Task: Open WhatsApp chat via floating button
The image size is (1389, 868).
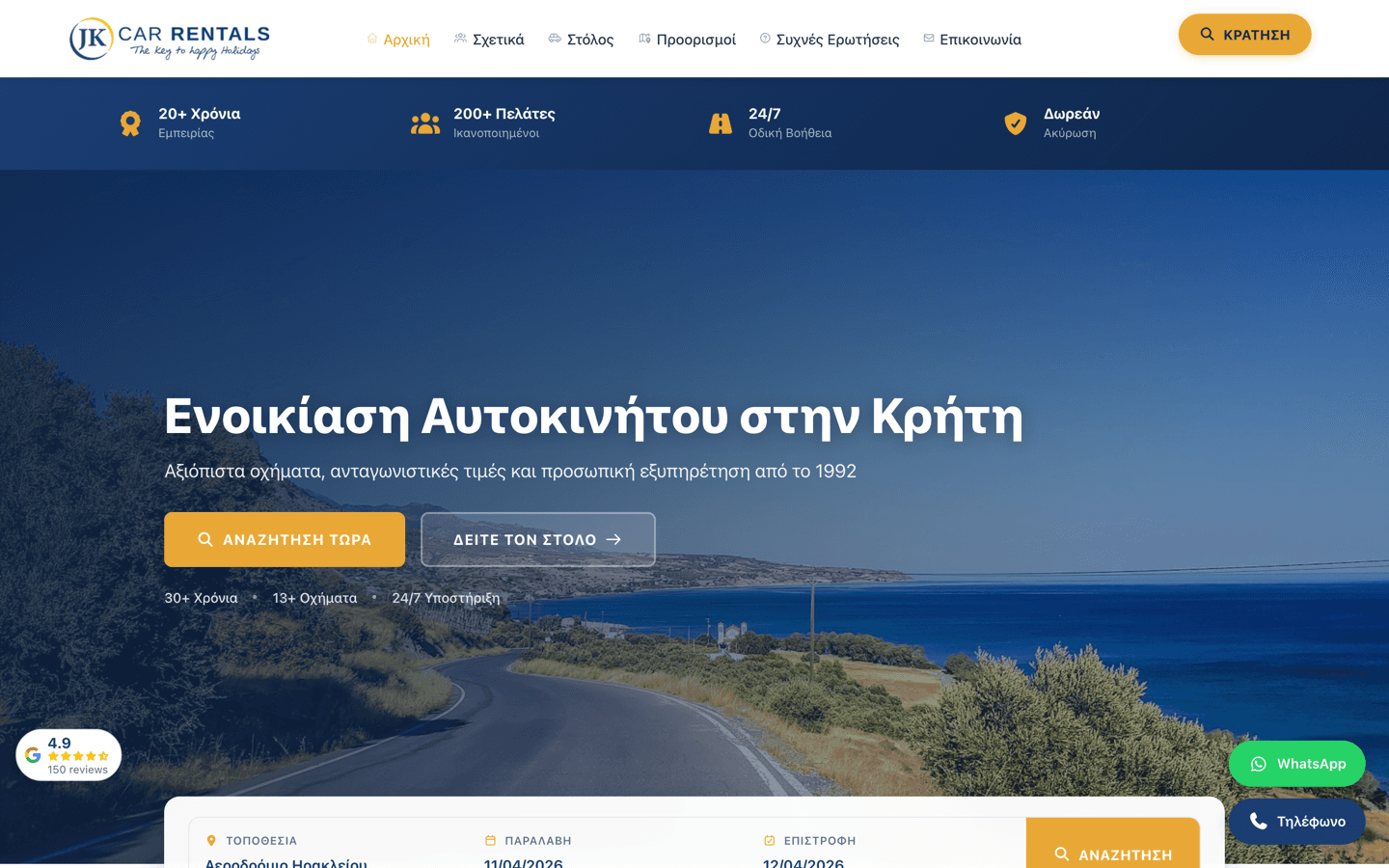Action: click(1296, 763)
